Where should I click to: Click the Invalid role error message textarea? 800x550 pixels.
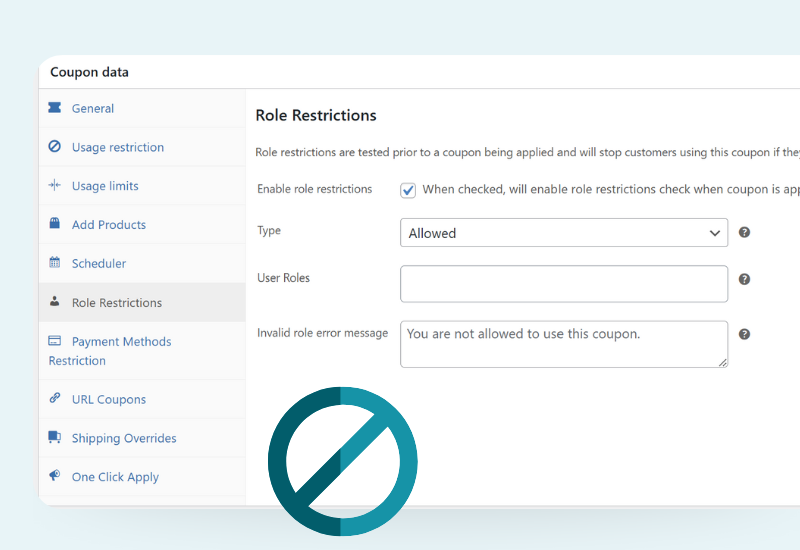click(564, 344)
